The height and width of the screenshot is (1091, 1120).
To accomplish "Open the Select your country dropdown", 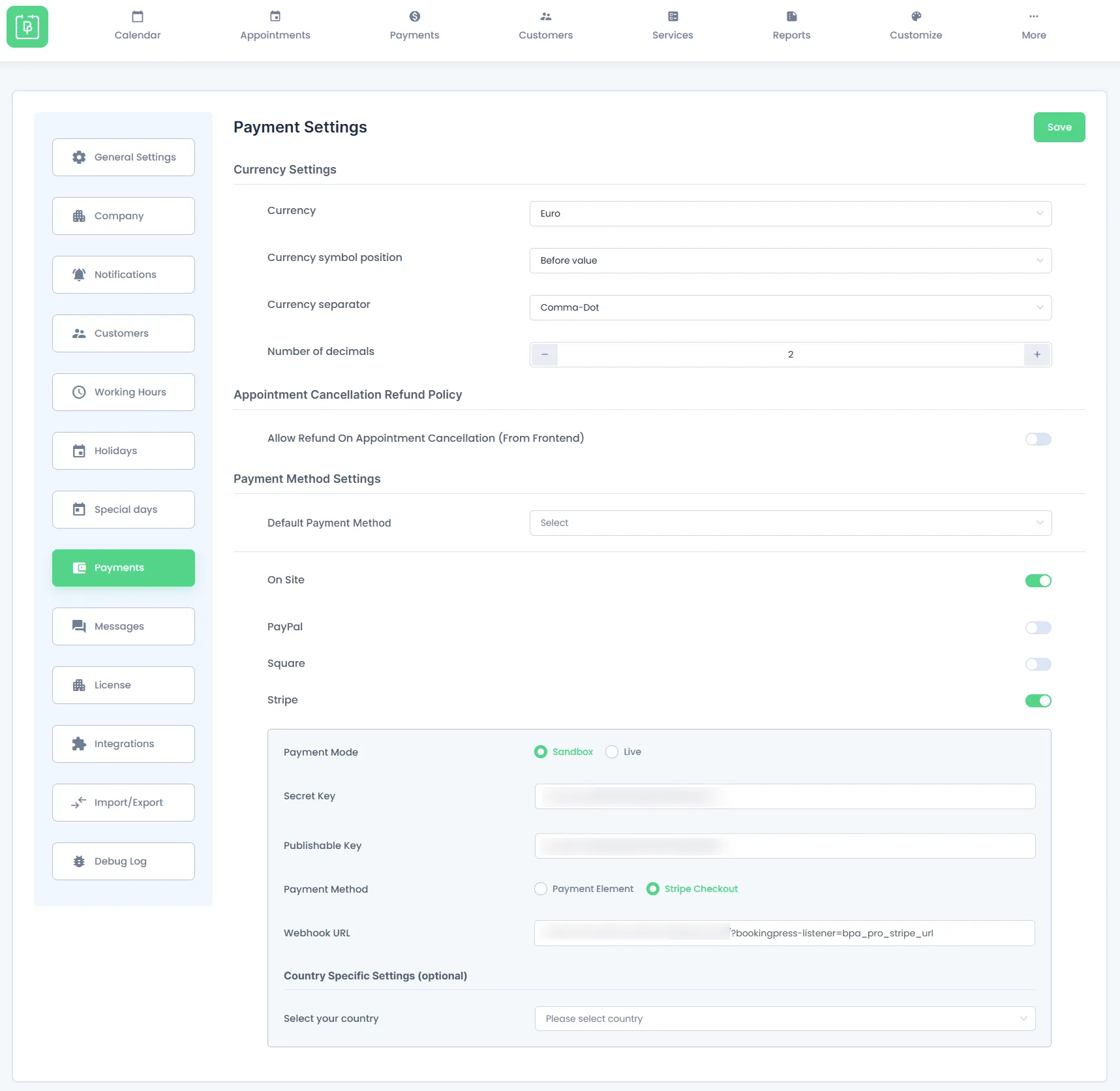I will click(x=785, y=1019).
